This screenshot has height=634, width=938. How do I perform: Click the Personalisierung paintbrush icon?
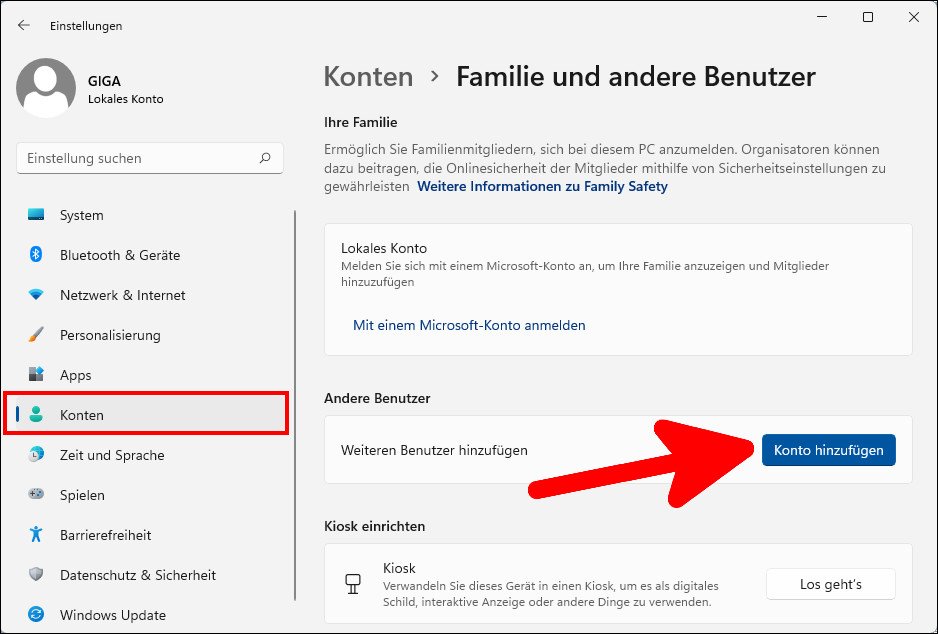[36, 335]
